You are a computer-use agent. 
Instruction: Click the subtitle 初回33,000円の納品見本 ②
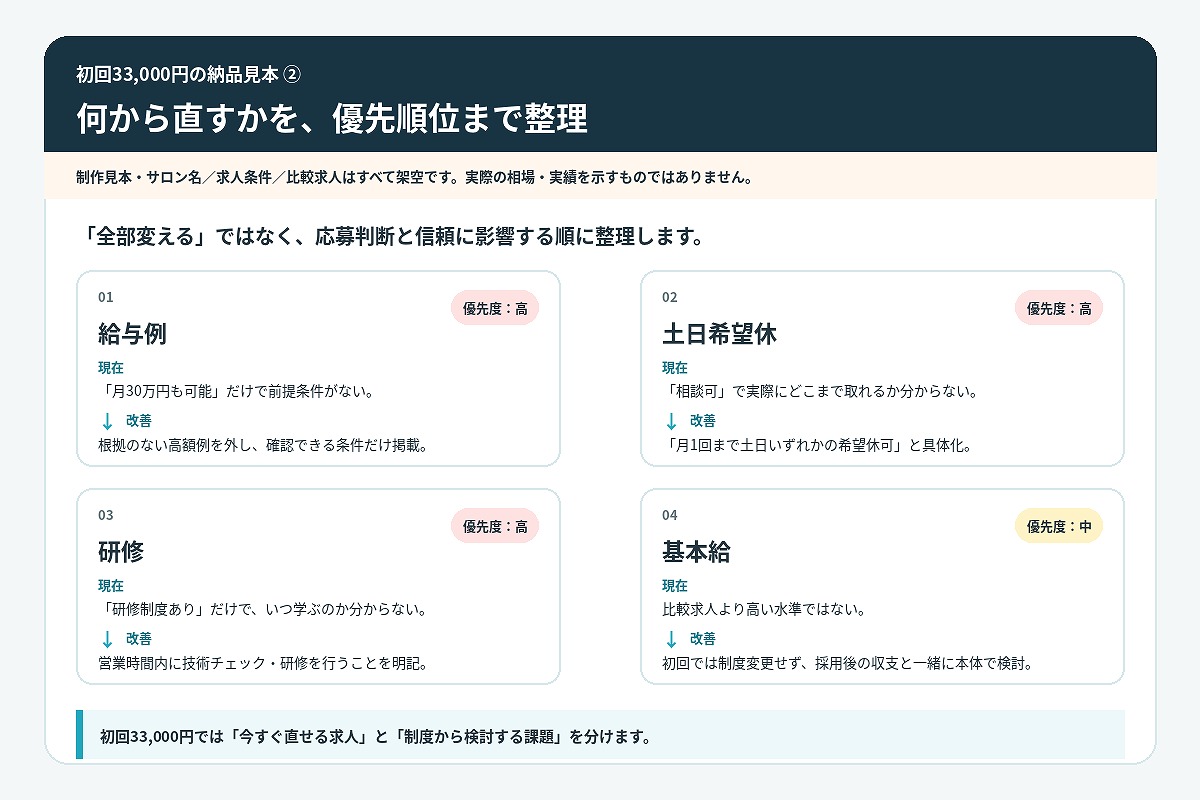pos(188,74)
